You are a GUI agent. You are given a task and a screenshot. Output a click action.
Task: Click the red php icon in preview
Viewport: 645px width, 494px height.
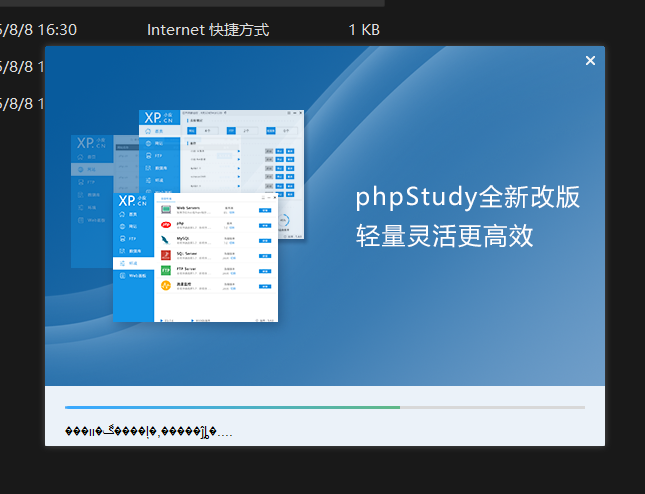(166, 225)
